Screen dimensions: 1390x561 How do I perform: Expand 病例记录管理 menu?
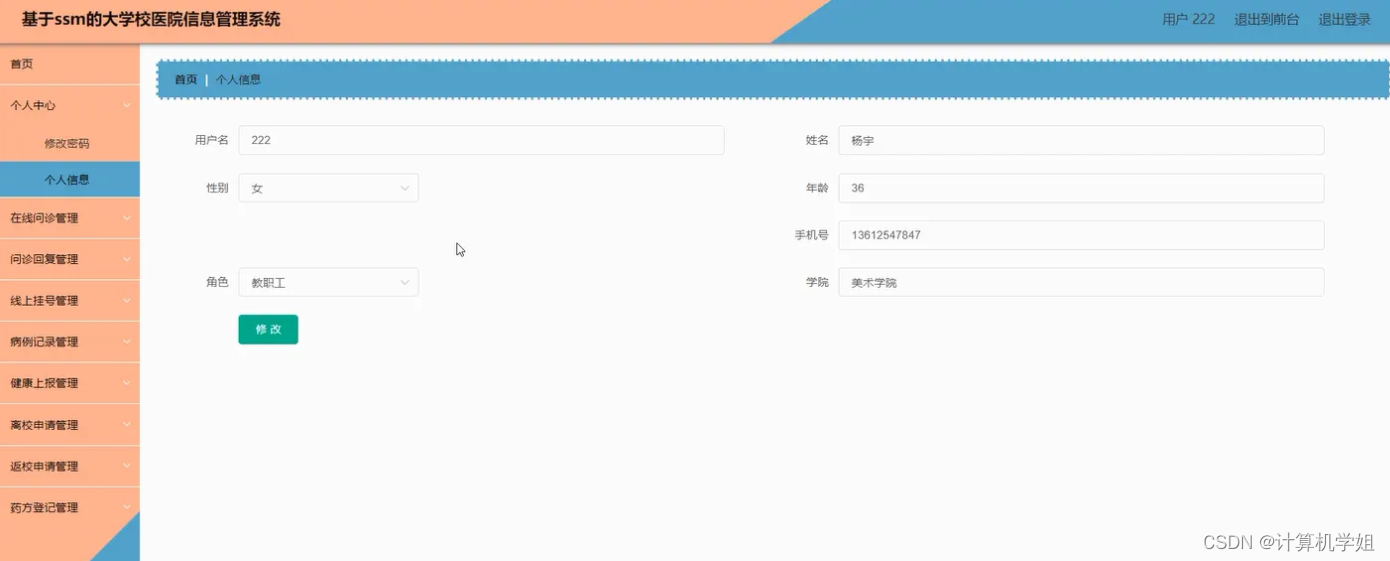(69, 342)
